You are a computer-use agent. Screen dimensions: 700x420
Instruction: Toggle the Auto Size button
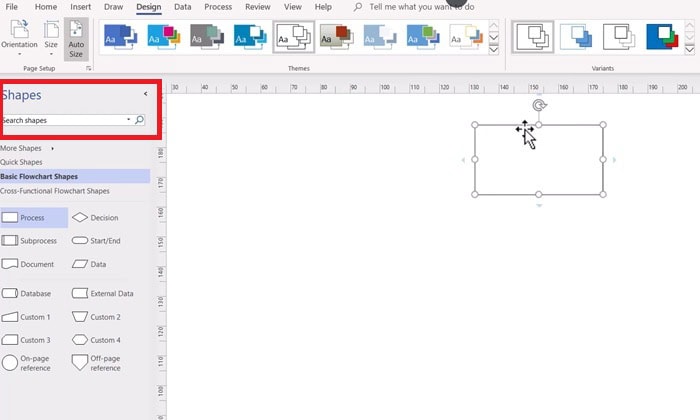pos(76,39)
